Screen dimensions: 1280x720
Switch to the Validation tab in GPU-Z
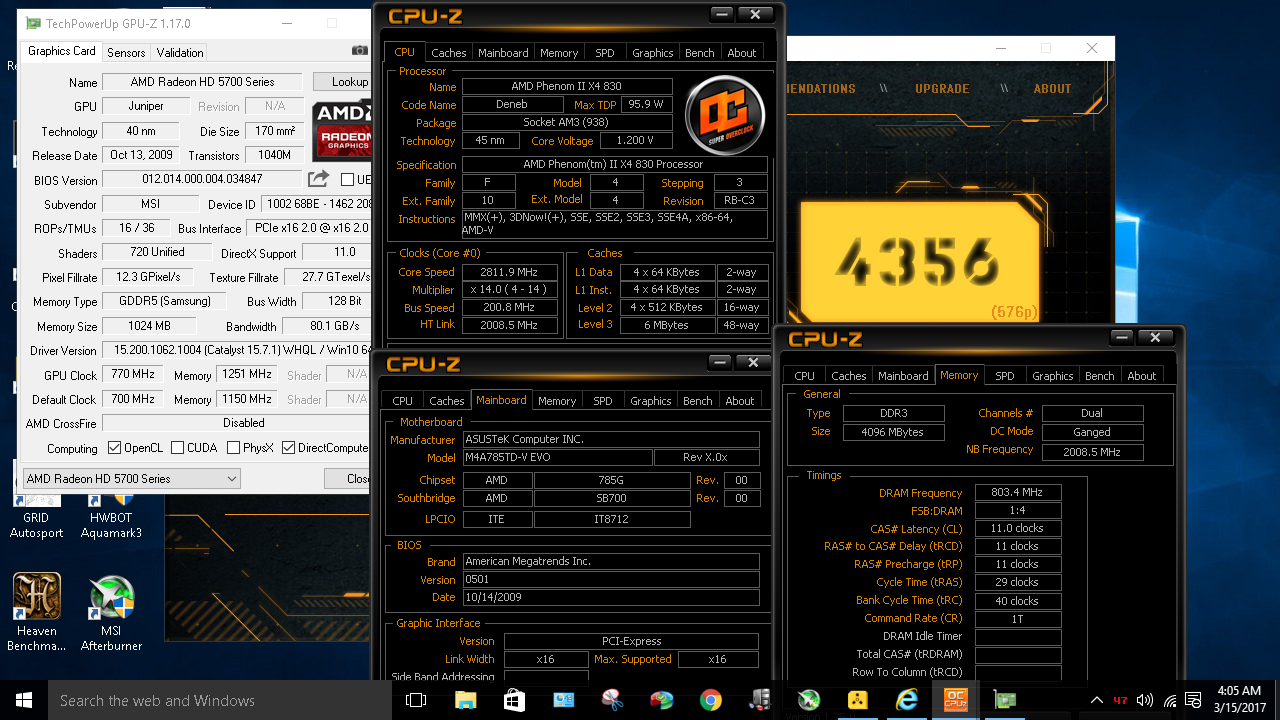(x=180, y=53)
